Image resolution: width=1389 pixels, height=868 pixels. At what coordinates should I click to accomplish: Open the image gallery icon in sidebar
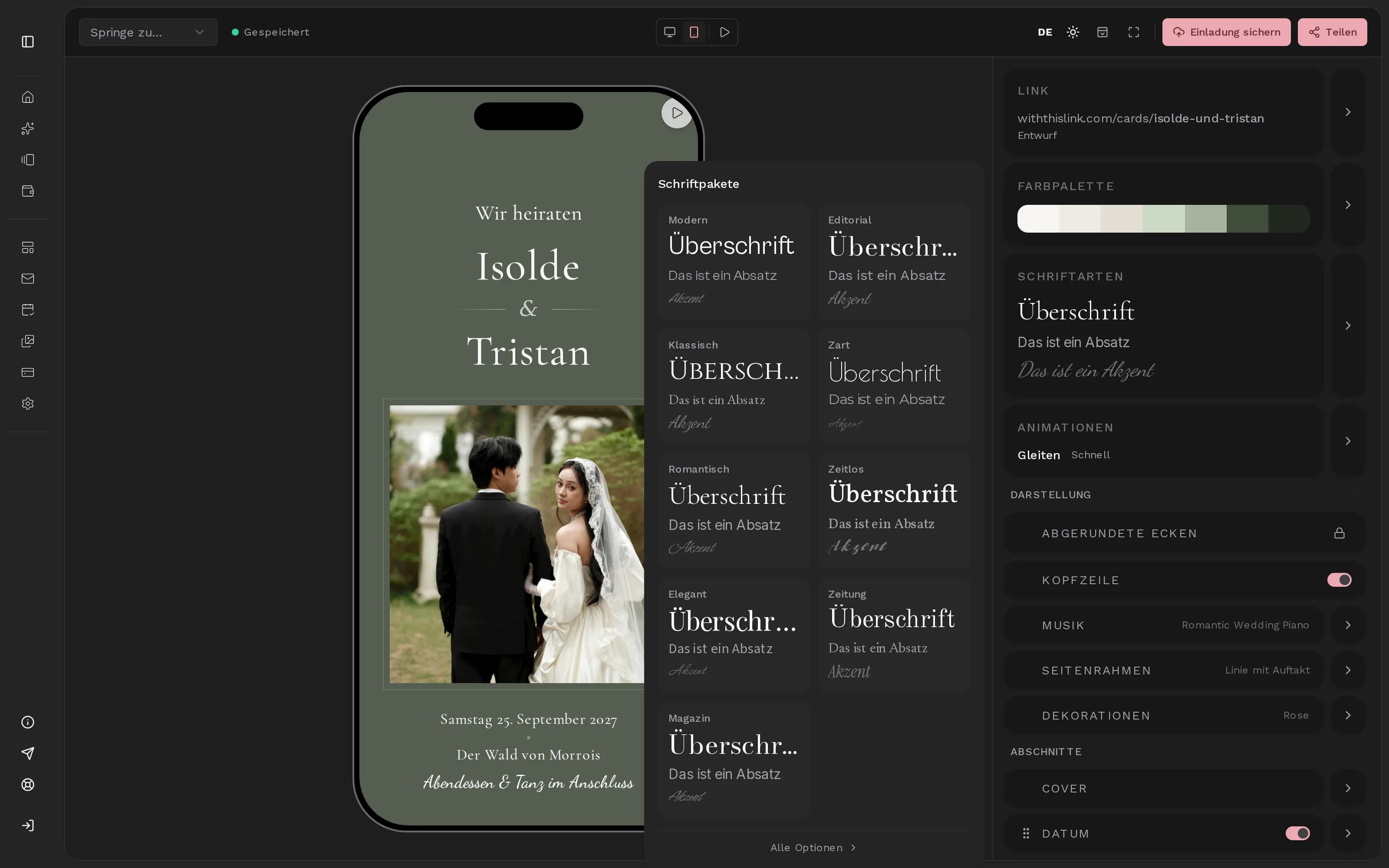click(x=27, y=341)
